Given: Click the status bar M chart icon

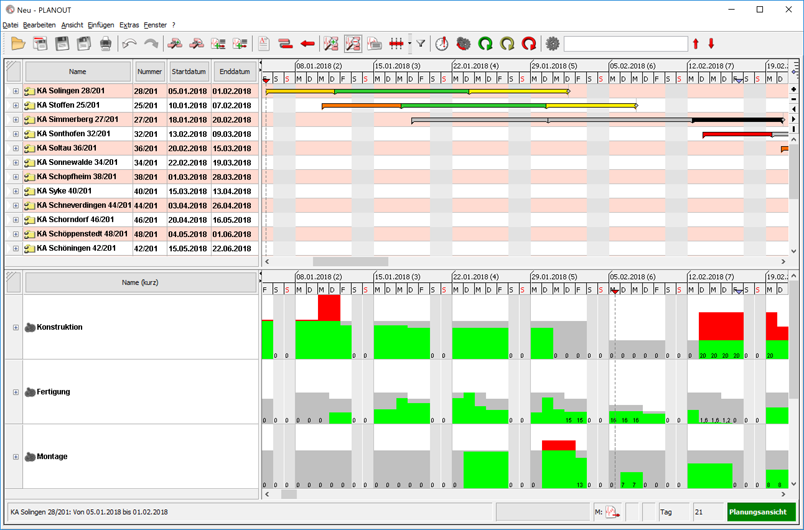Looking at the screenshot, I should [612, 512].
